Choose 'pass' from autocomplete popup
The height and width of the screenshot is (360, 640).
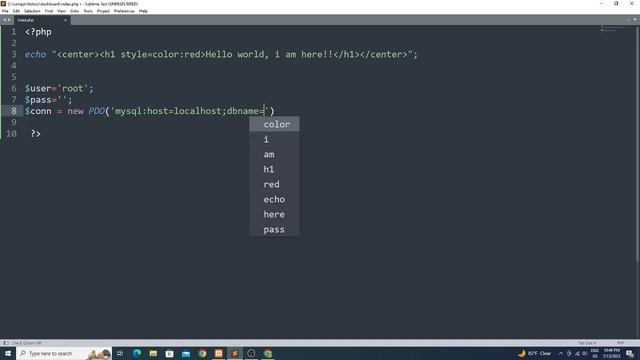pyautogui.click(x=274, y=229)
